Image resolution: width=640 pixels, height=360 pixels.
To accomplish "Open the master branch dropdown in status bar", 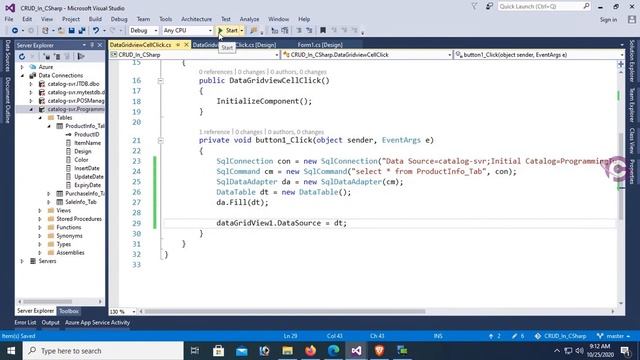I will pyautogui.click(x=613, y=336).
